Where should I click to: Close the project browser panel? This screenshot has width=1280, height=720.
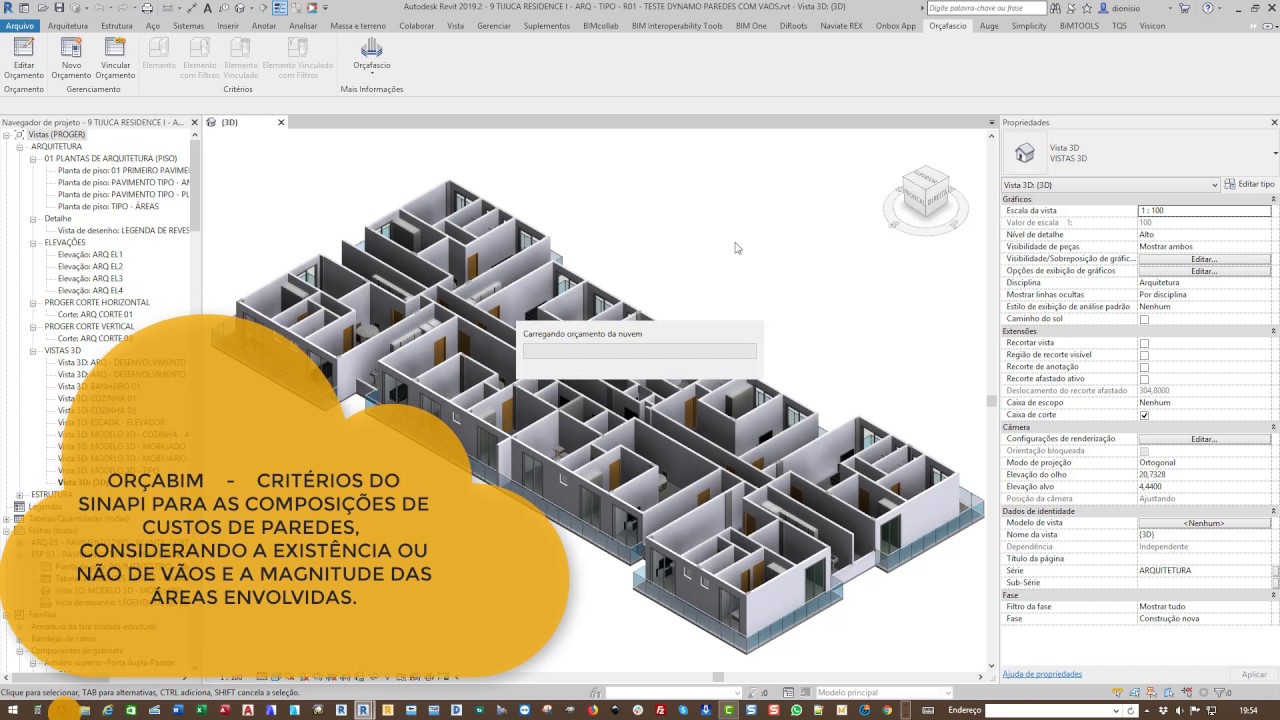(194, 122)
